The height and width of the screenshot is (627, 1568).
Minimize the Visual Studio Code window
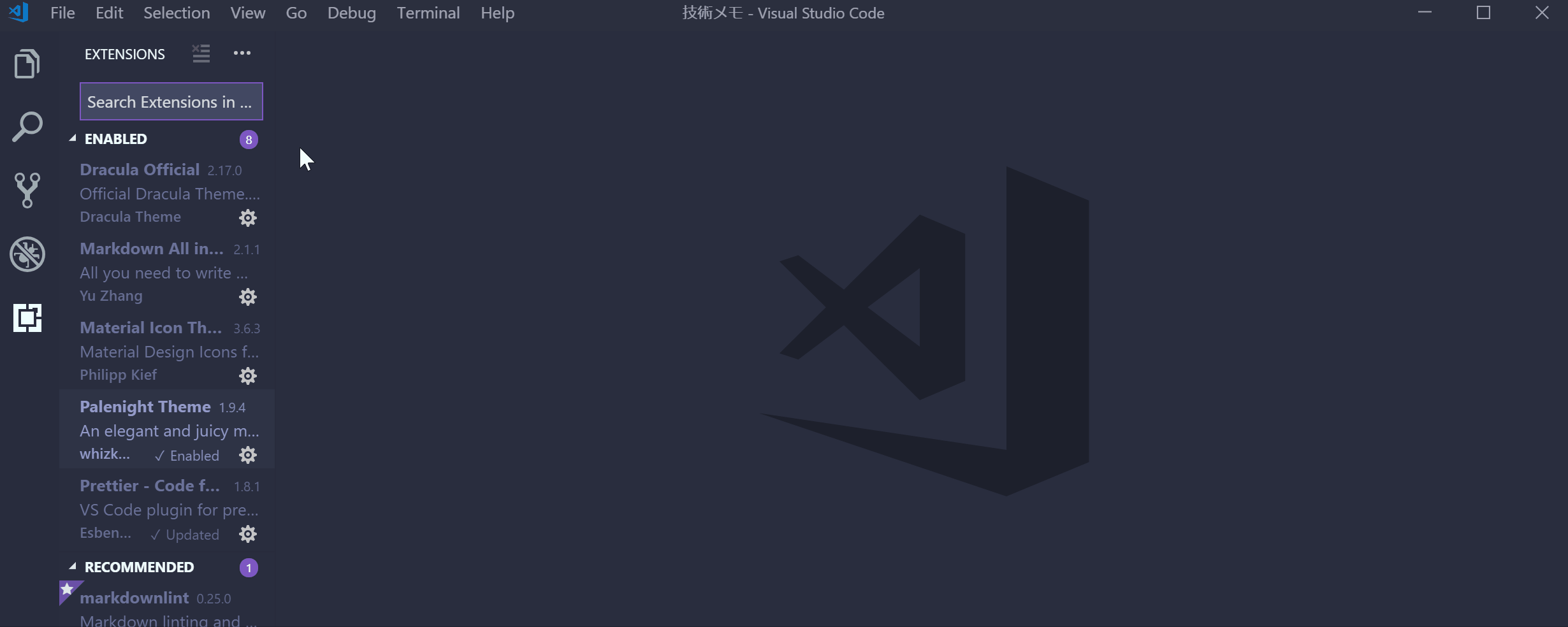point(1425,13)
